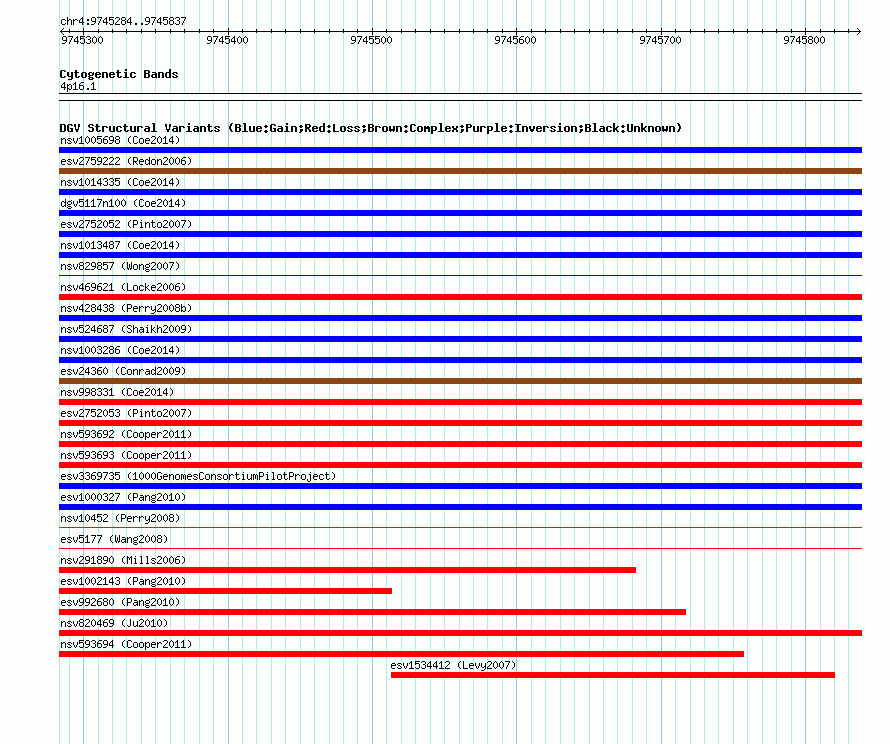Viewport: 890px width, 744px height.
Task: Select nsv428438 (Perry2008b) label
Action: (126, 308)
